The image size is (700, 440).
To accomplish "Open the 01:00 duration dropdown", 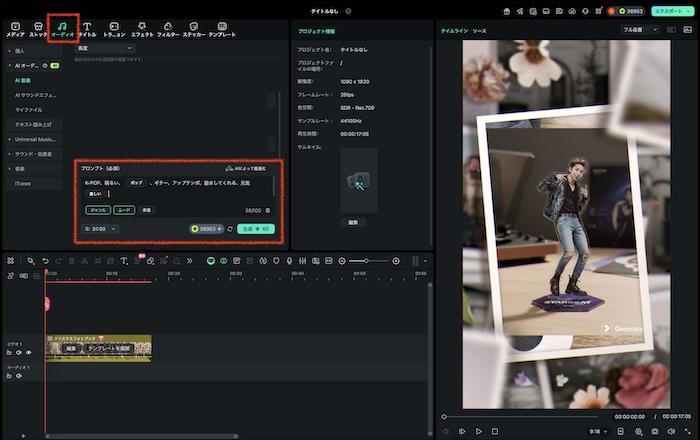I will pos(101,229).
